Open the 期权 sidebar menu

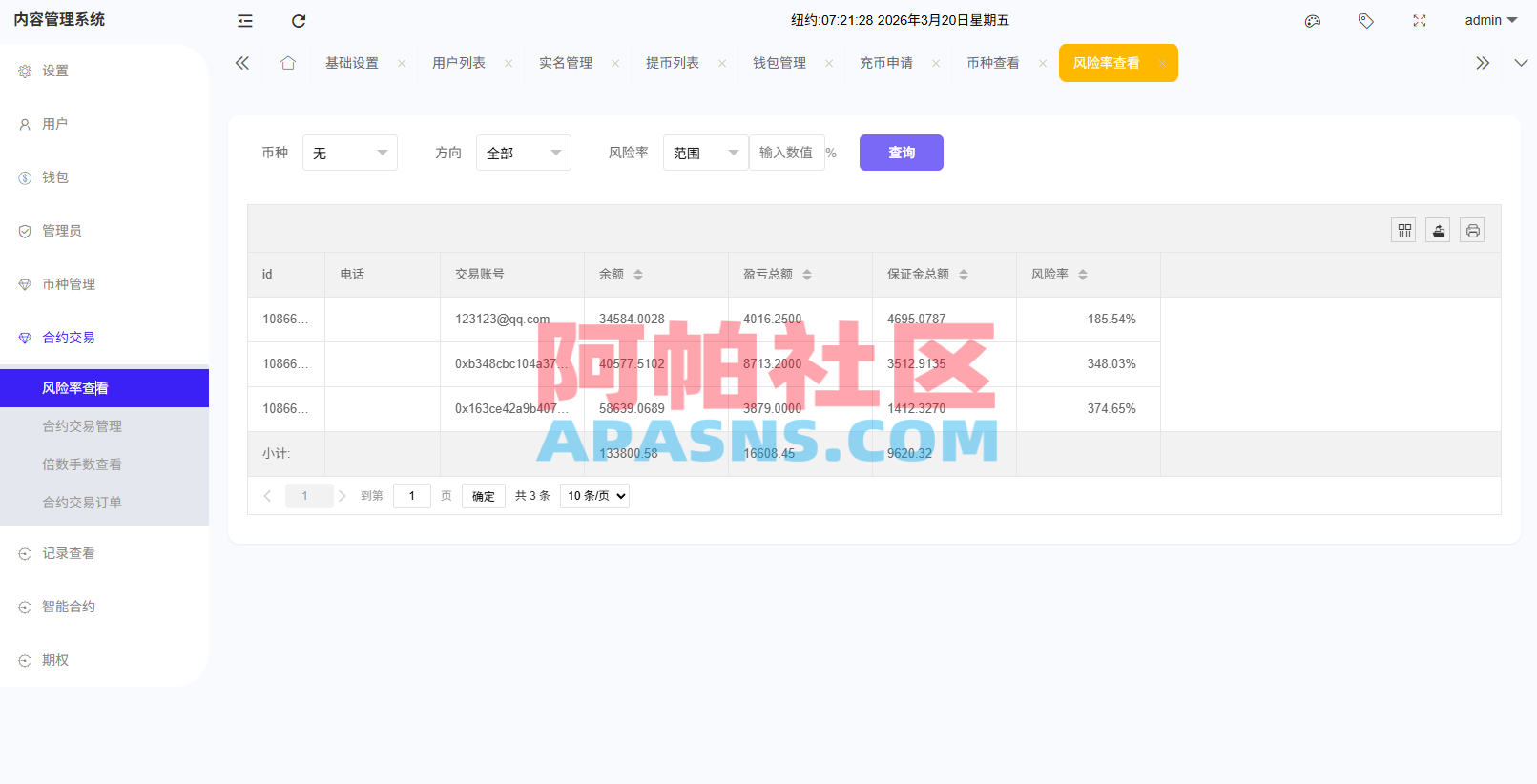[105, 660]
